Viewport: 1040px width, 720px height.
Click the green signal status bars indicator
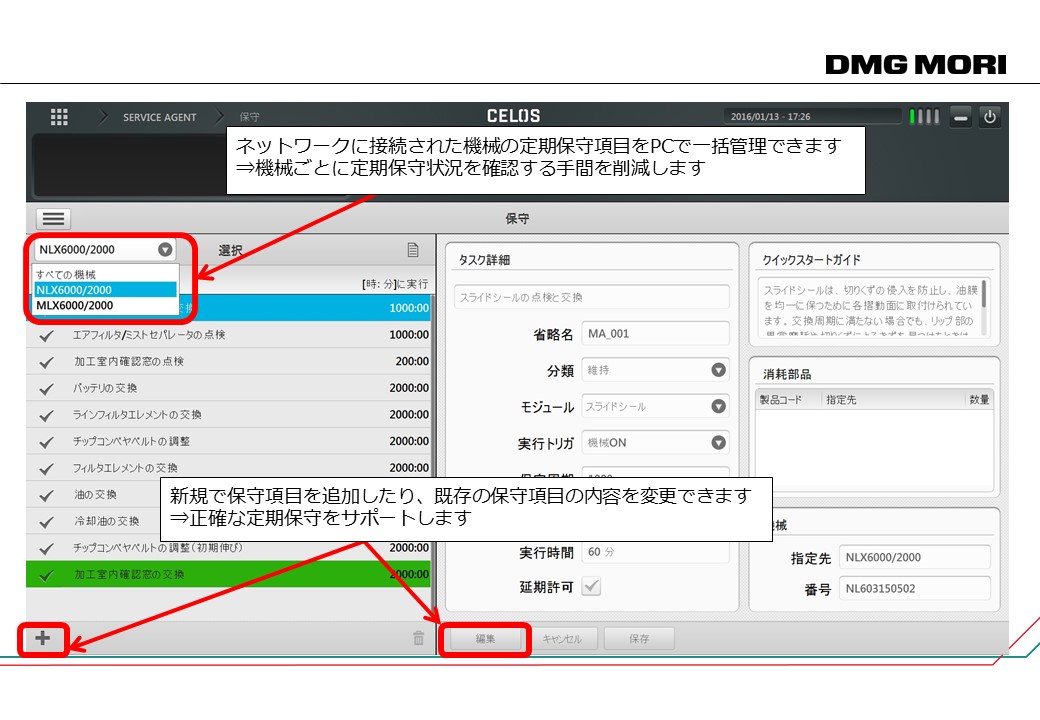tap(924, 117)
